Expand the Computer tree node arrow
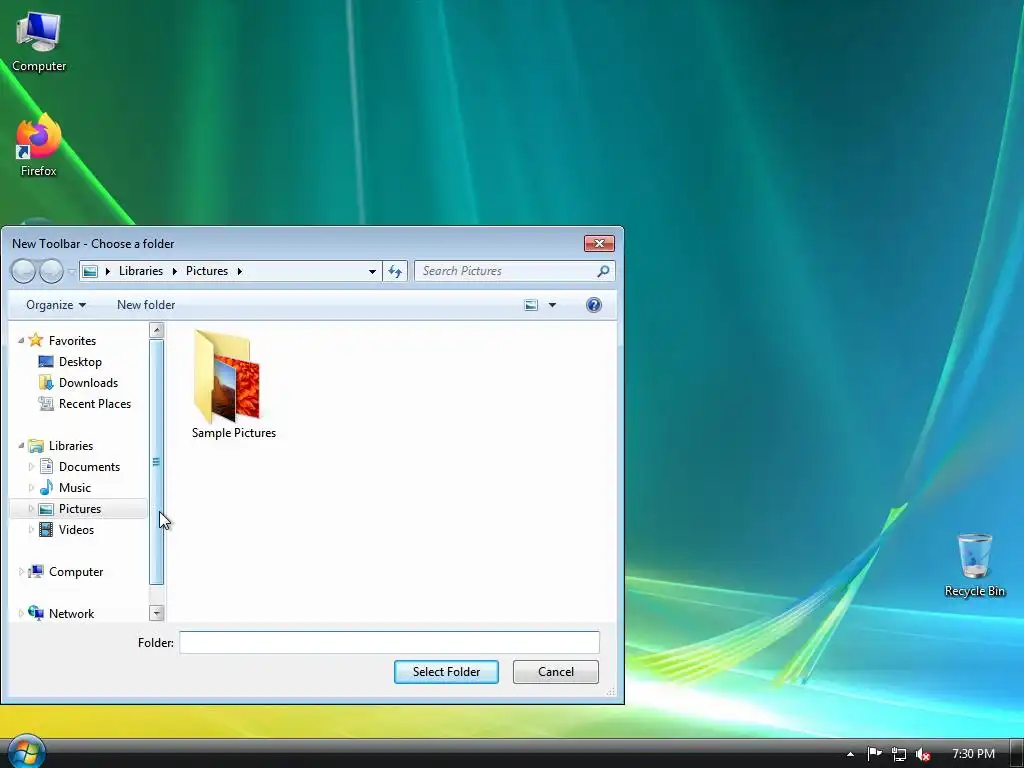Viewport: 1024px width, 768px height. click(21, 571)
